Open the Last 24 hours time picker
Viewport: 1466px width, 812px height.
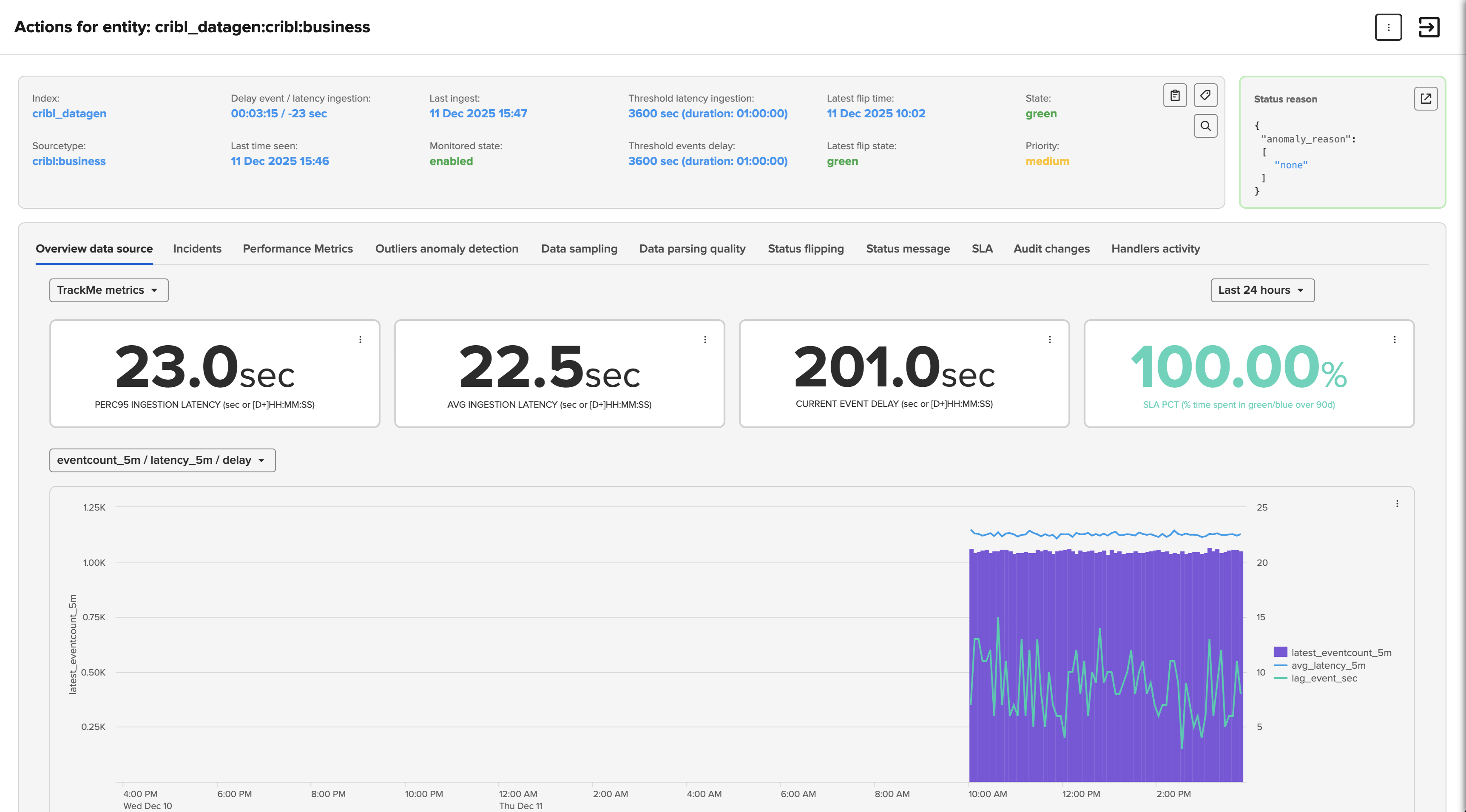coord(1261,290)
